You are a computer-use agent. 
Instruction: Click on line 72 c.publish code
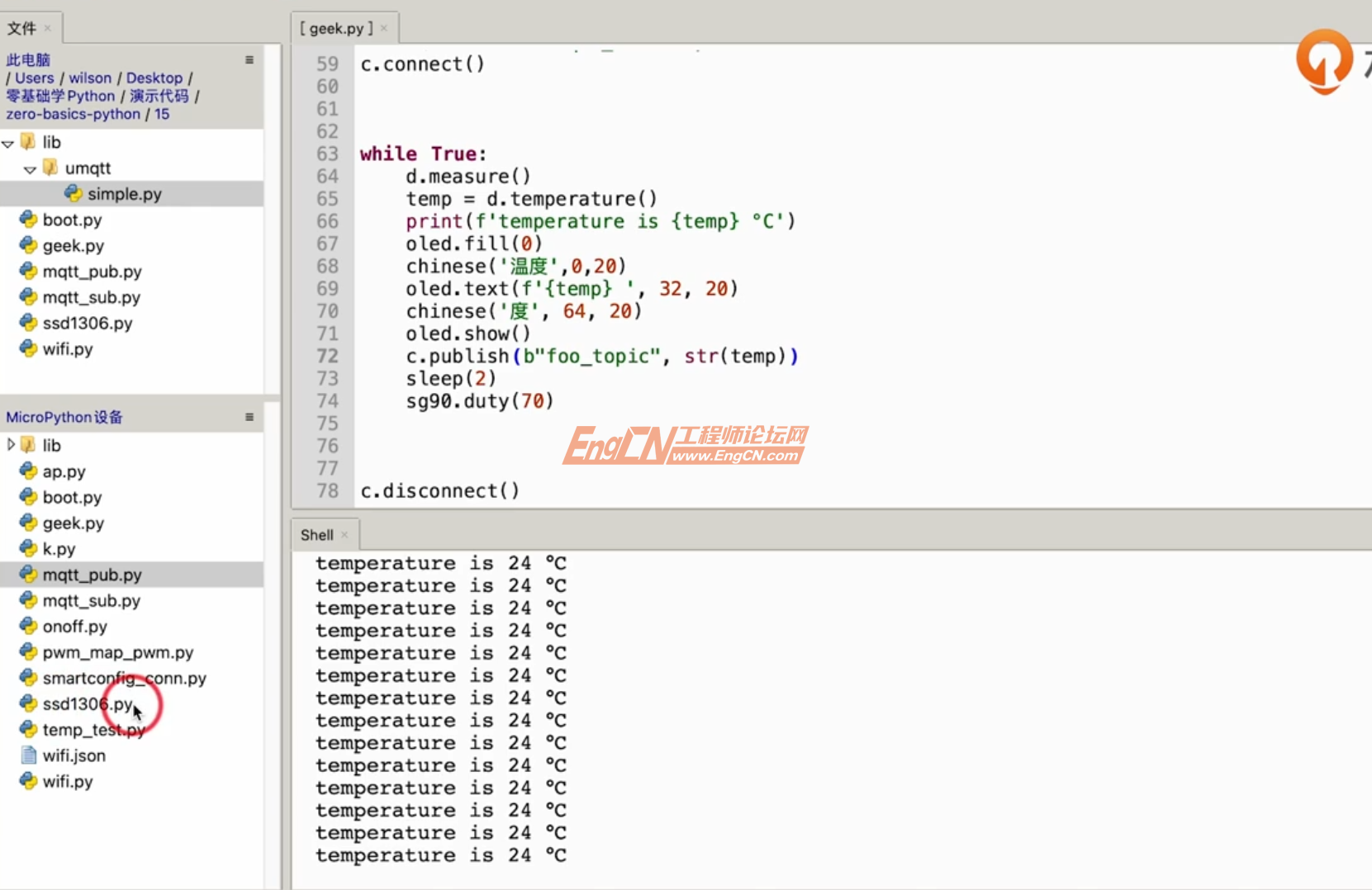point(601,357)
